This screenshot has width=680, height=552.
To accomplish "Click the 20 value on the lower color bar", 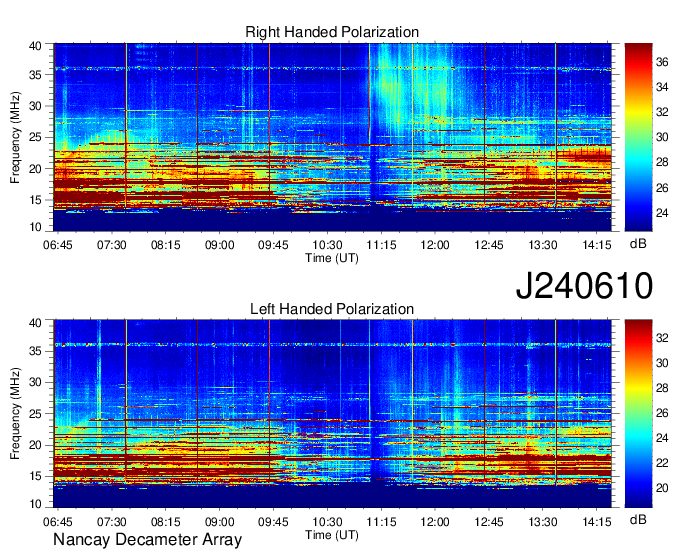I will coord(662,488).
